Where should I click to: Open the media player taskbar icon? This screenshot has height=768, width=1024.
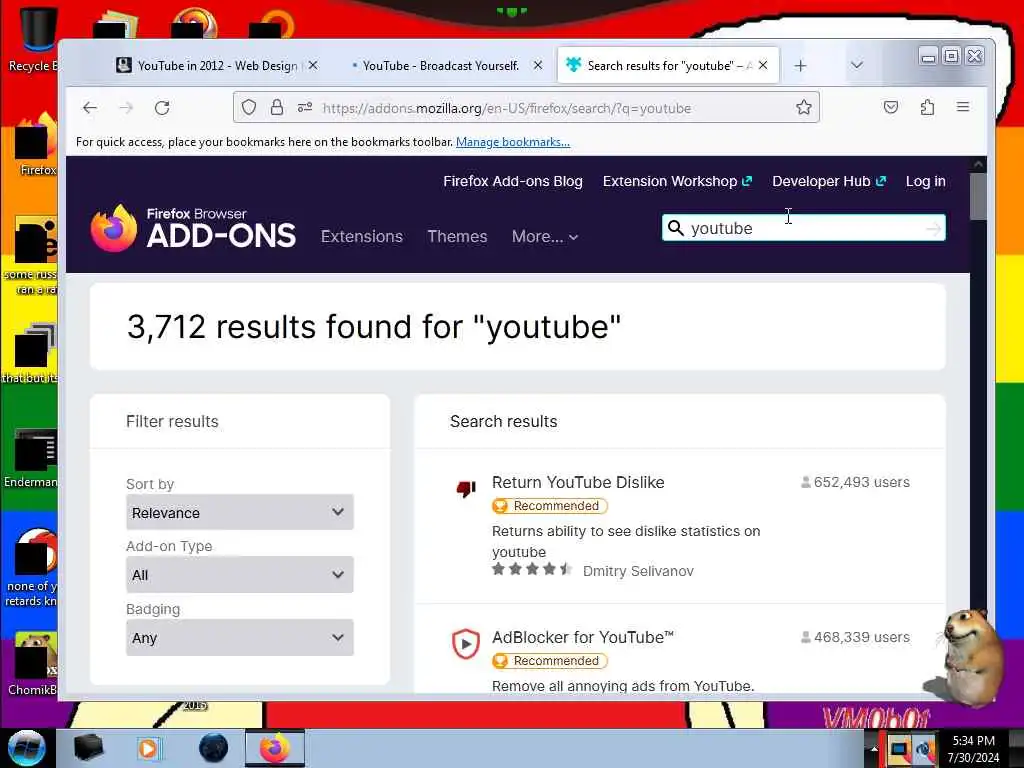pos(148,748)
